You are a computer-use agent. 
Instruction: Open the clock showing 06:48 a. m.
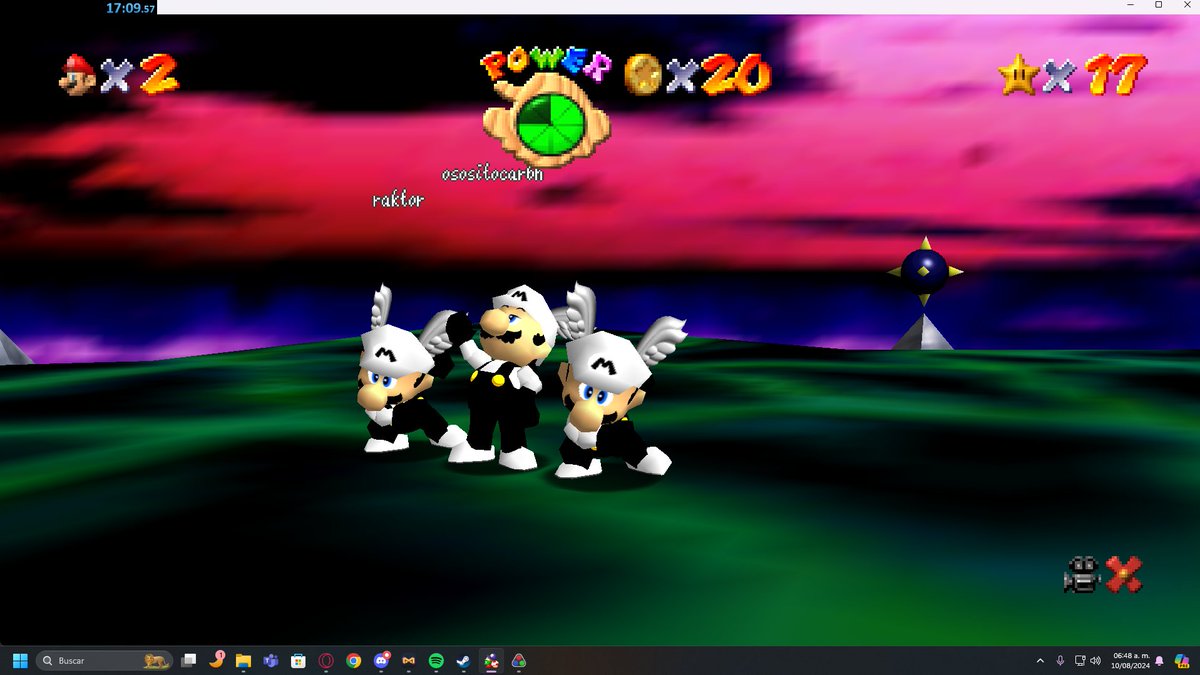click(1130, 661)
